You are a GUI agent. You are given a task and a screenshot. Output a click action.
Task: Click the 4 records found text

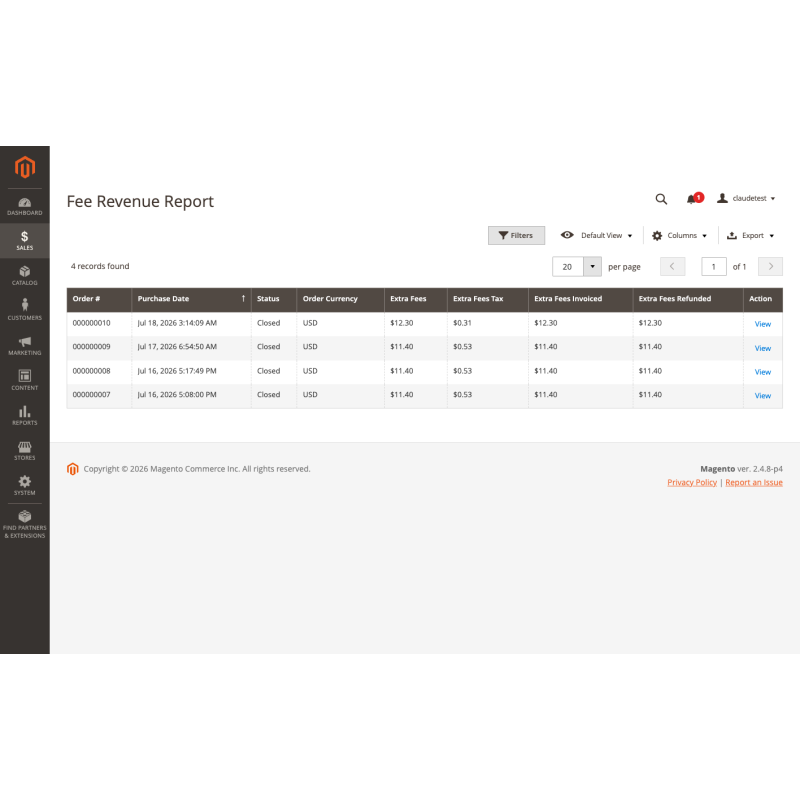pos(100,266)
